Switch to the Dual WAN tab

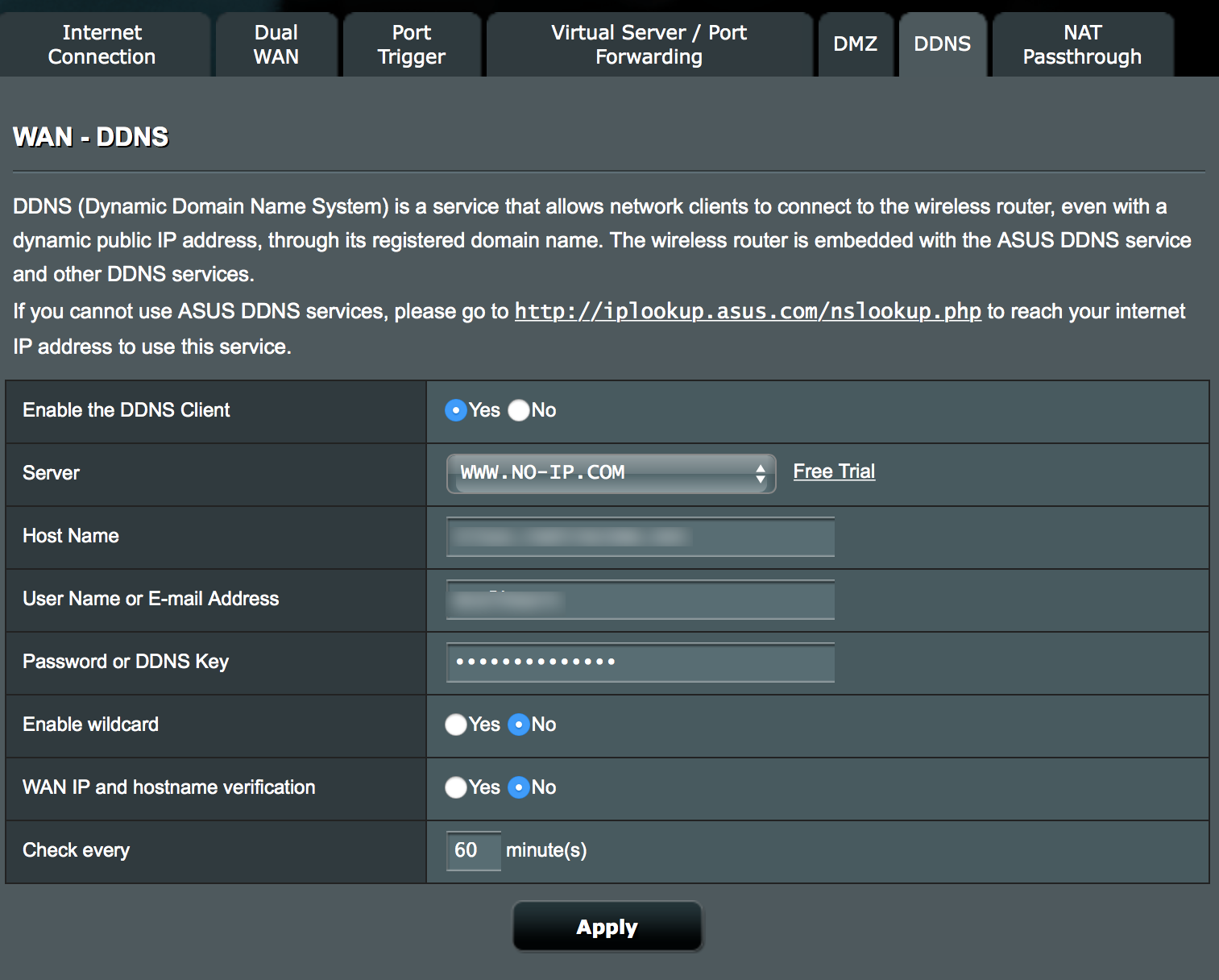tap(276, 44)
